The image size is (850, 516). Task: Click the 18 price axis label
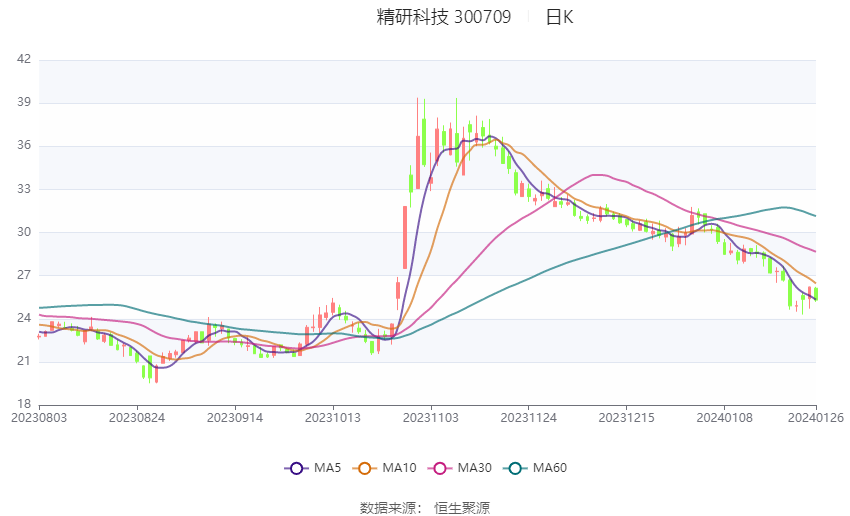[x=24, y=404]
